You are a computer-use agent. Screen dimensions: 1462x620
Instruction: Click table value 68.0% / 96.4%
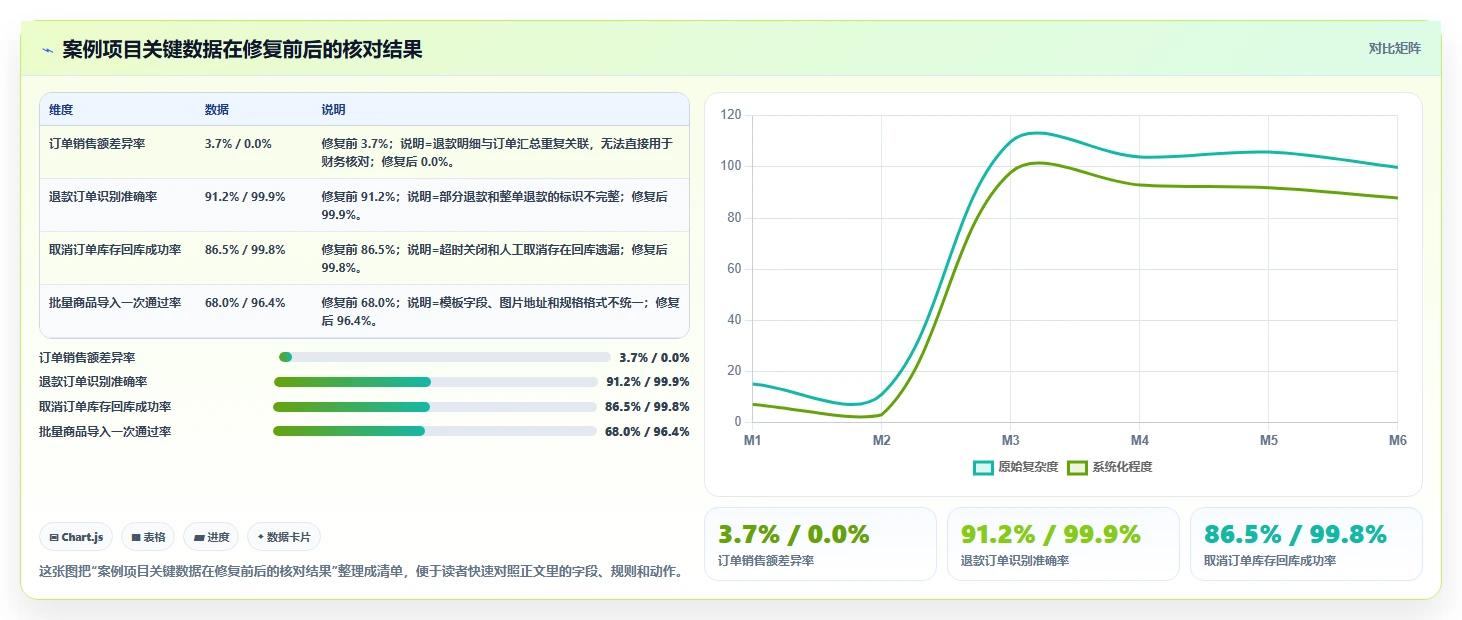(x=245, y=303)
